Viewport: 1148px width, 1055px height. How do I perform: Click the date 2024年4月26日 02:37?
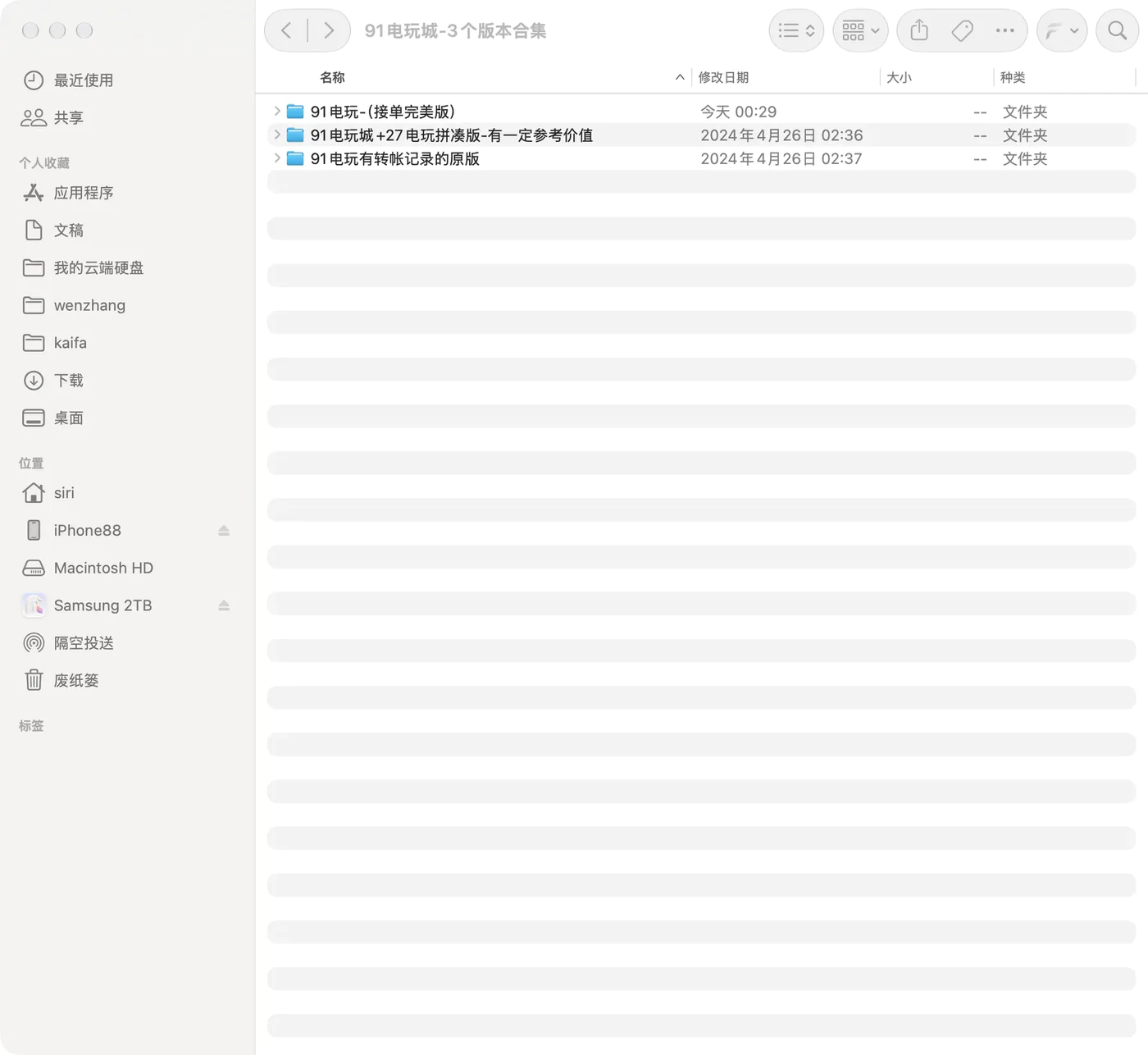click(x=781, y=158)
